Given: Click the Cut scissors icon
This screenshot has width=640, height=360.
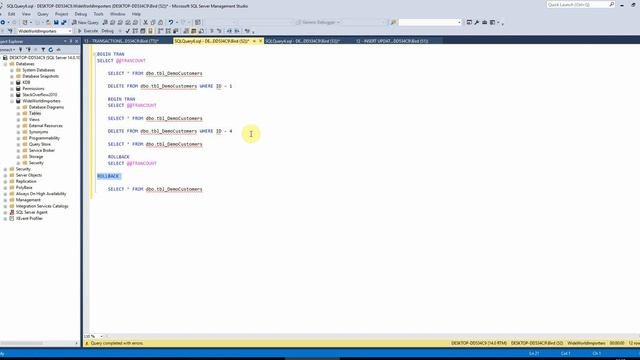Looking at the screenshot, I should pyautogui.click(x=145, y=22).
